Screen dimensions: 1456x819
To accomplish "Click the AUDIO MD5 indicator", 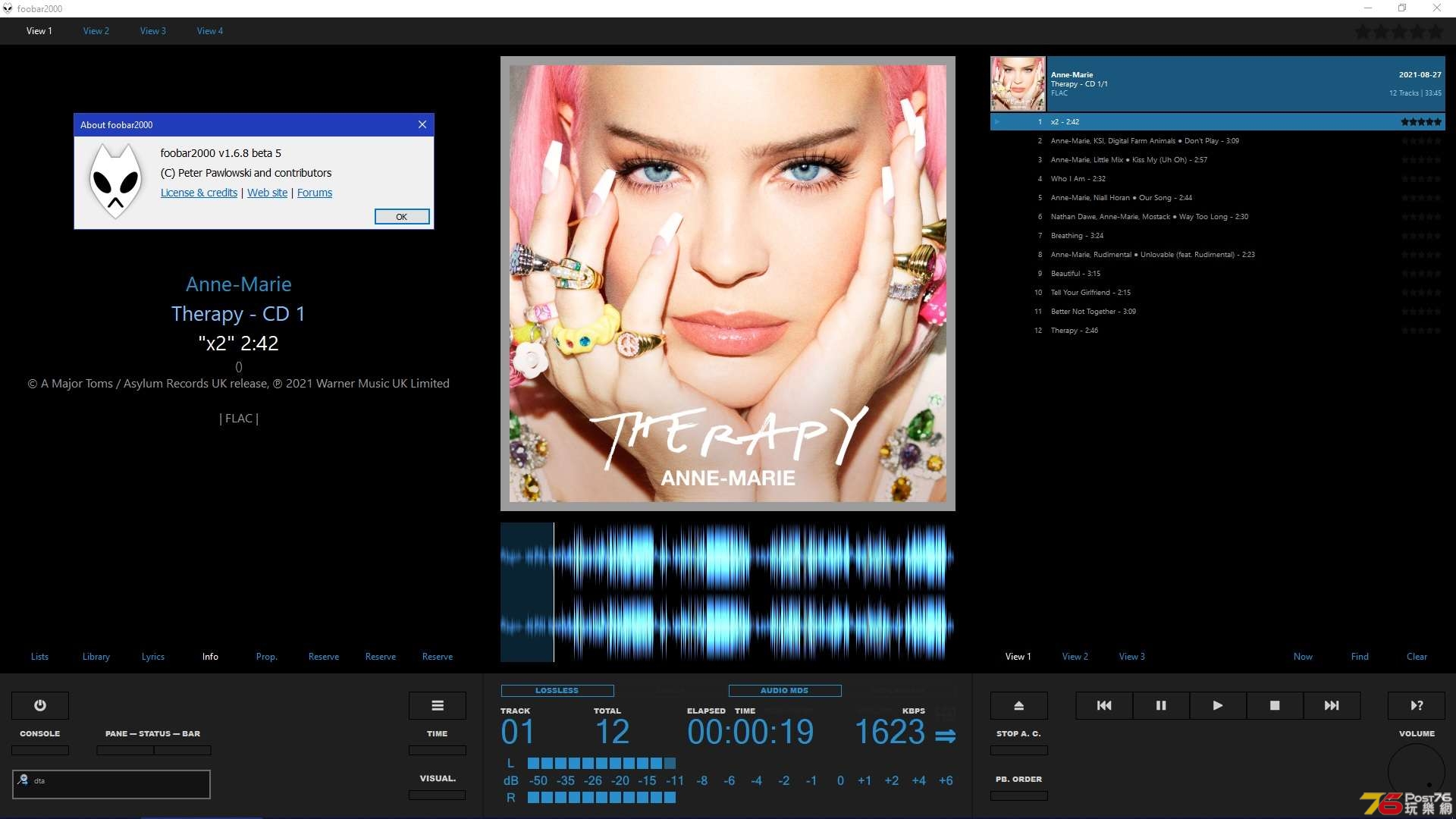I will point(785,691).
